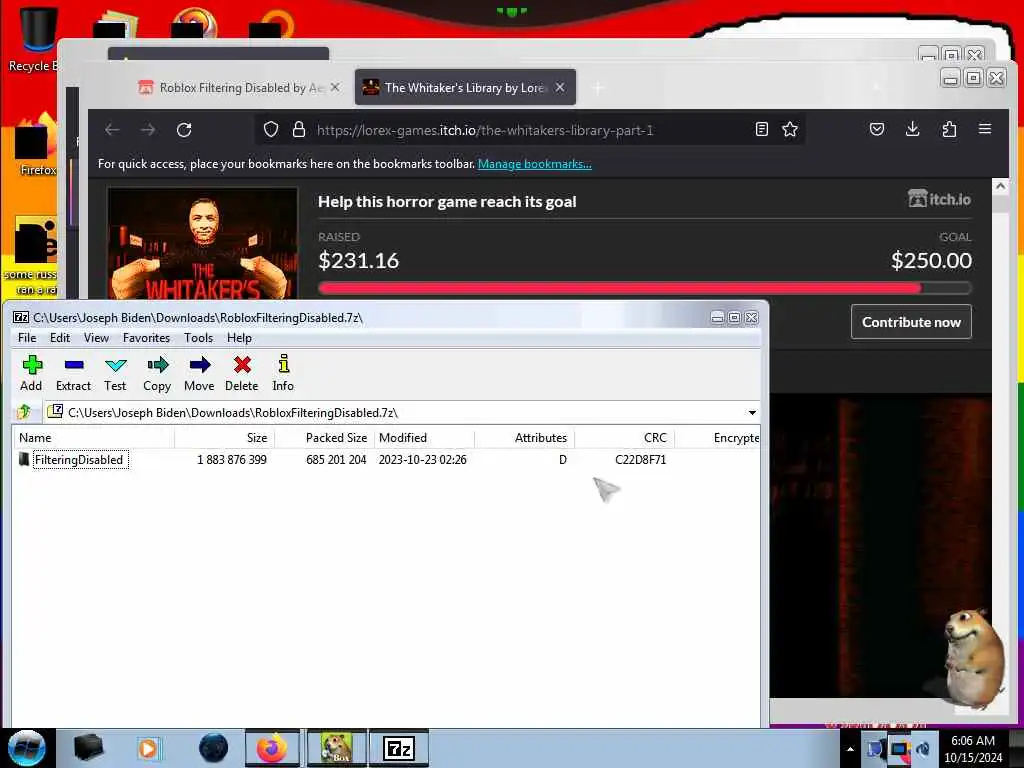Viewport: 1024px width, 768px height.
Task: Click the Whitaker's game cover thumbnail
Action: (x=202, y=244)
